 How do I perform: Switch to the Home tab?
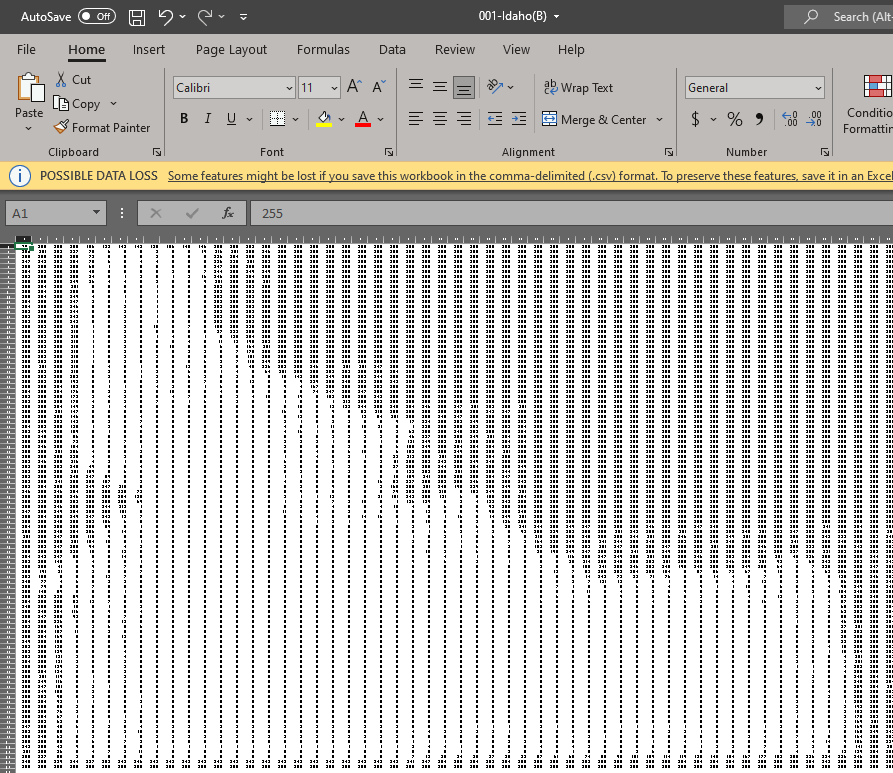(x=87, y=50)
